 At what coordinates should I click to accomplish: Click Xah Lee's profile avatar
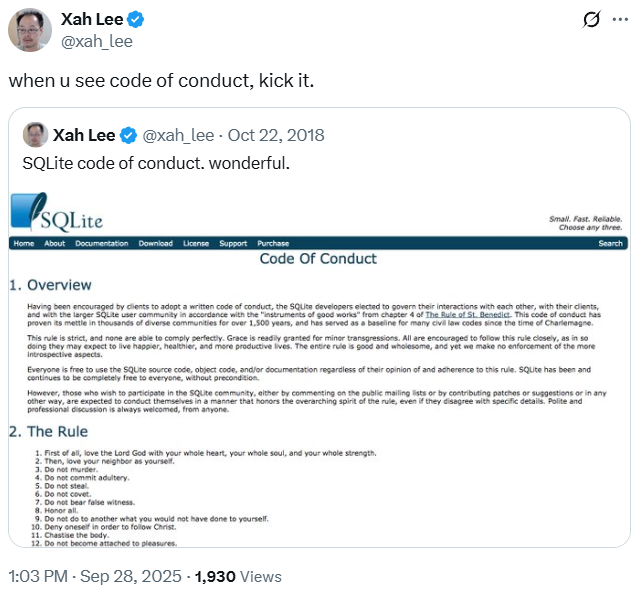click(x=31, y=29)
